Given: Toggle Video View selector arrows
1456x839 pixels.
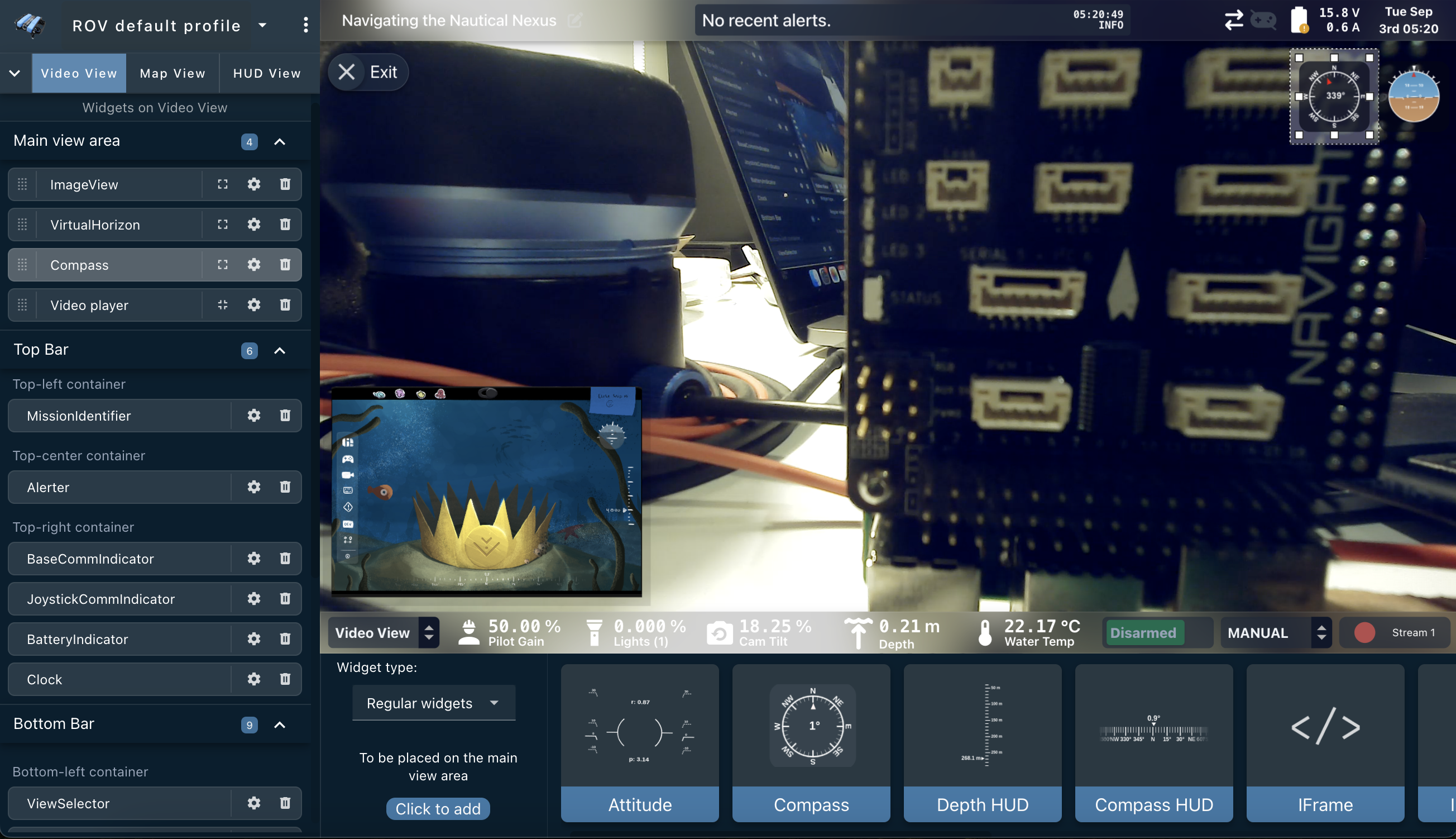Looking at the screenshot, I should pyautogui.click(x=428, y=631).
